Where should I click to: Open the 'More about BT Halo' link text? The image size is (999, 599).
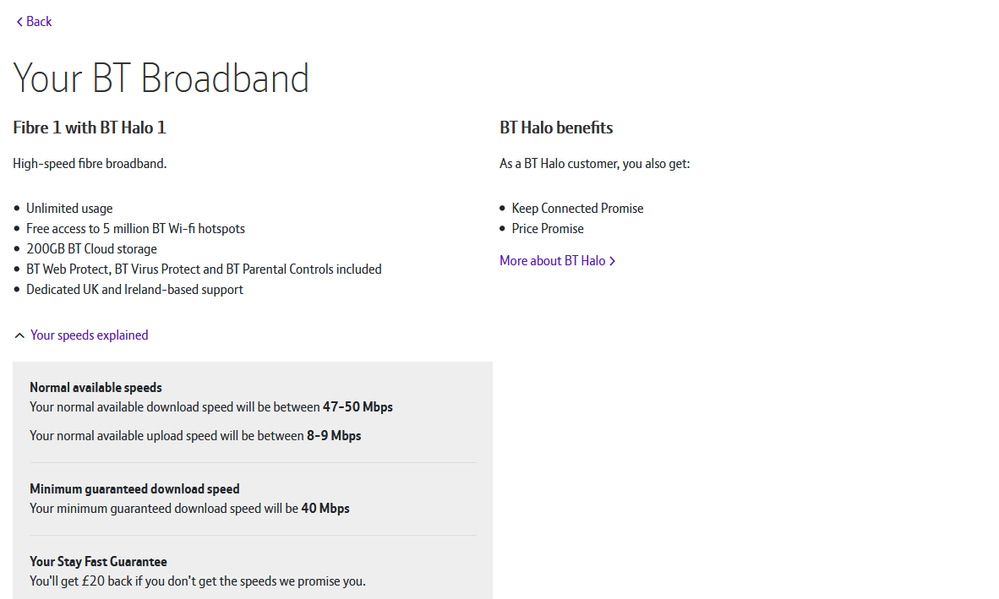tap(552, 261)
